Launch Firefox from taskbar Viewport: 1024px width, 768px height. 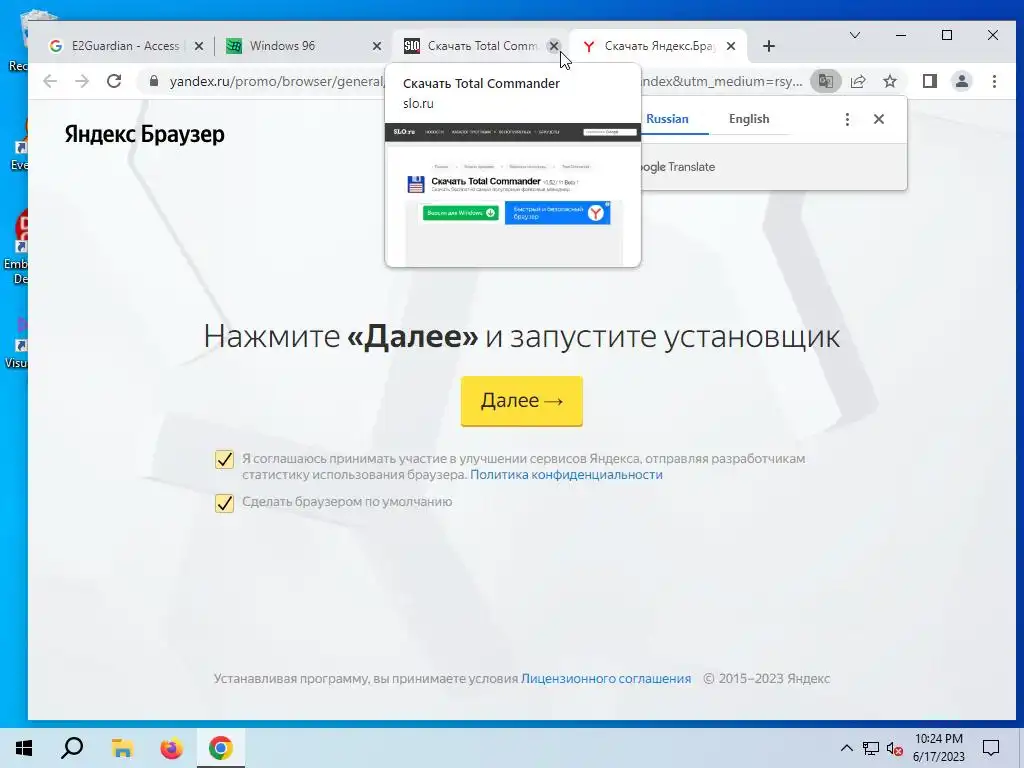point(171,748)
